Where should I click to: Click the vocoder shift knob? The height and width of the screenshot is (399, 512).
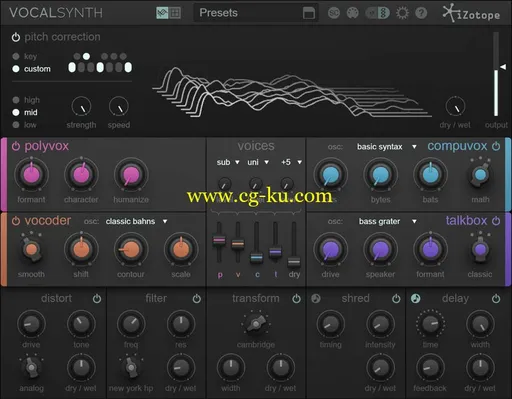pyautogui.click(x=81, y=249)
